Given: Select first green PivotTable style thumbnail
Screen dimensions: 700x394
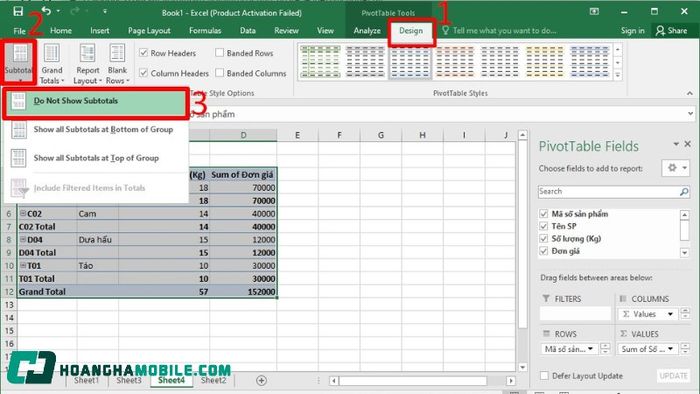Looking at the screenshot, I should click(320, 61).
